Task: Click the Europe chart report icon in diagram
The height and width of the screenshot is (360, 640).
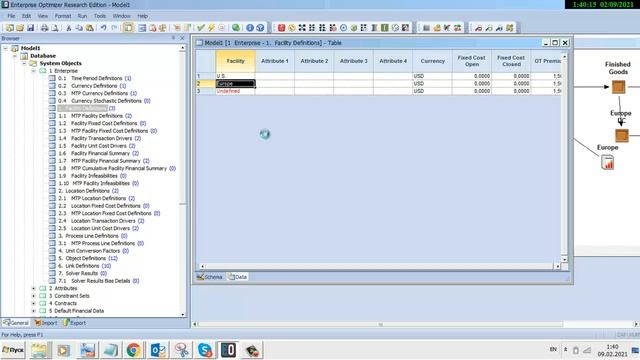Action: 607,162
